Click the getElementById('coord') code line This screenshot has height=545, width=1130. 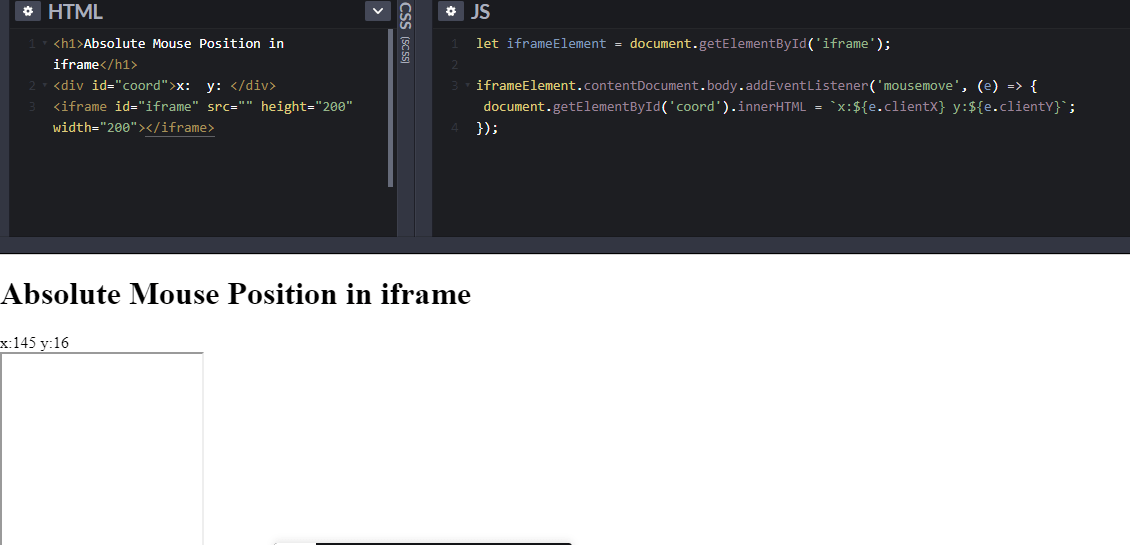pyautogui.click(x=780, y=107)
